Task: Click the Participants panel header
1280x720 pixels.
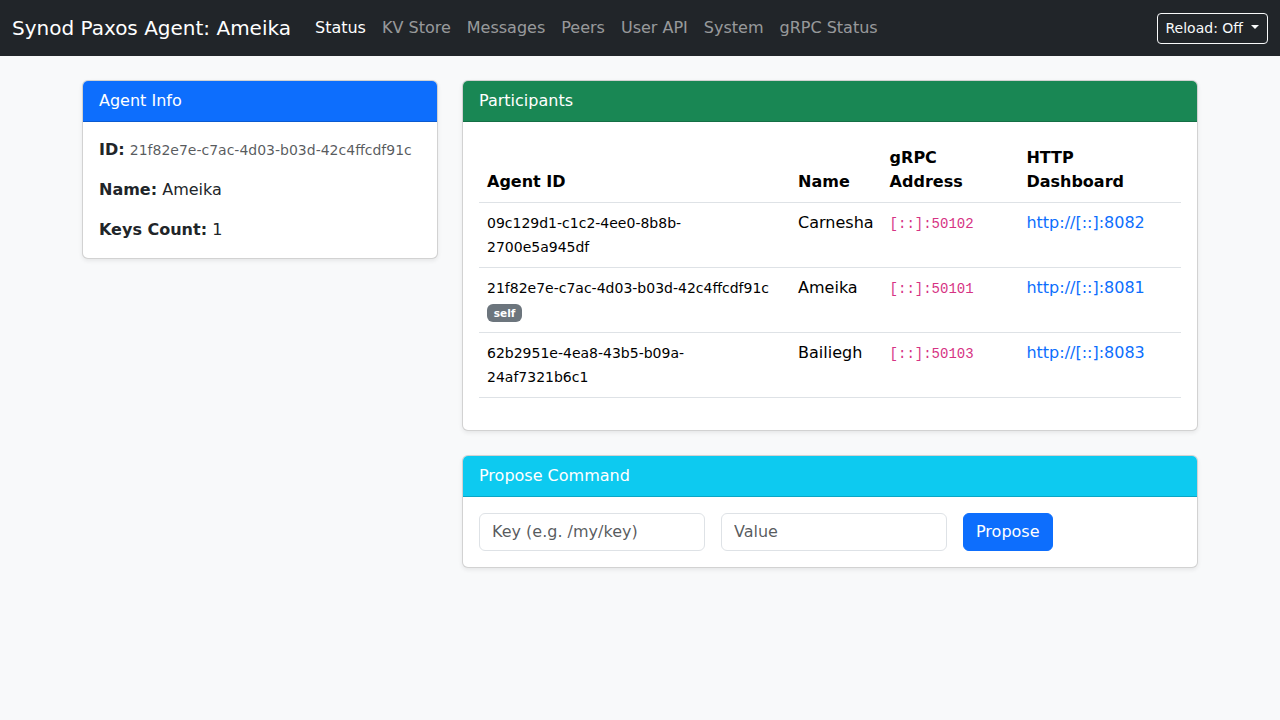Action: coord(525,101)
